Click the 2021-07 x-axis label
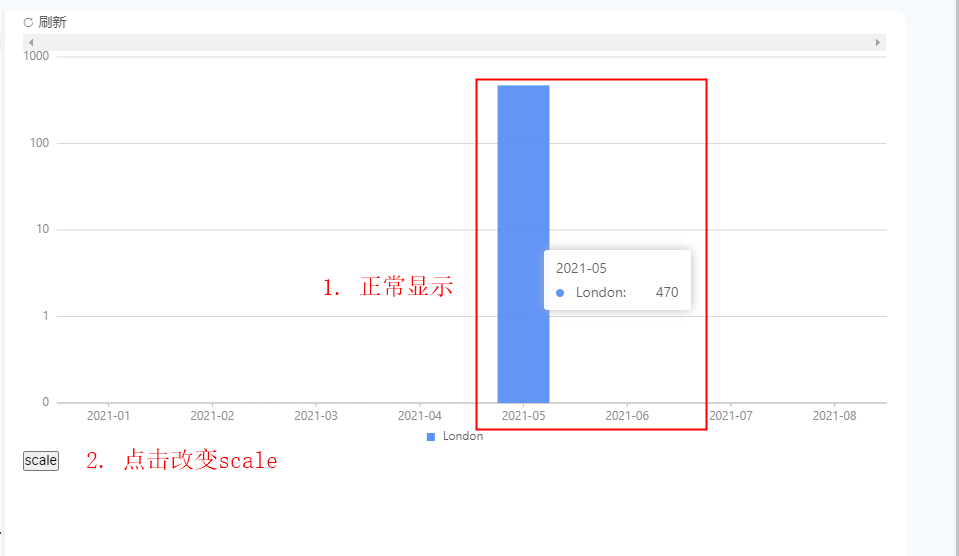Screen dimensions: 959x556 731,416
